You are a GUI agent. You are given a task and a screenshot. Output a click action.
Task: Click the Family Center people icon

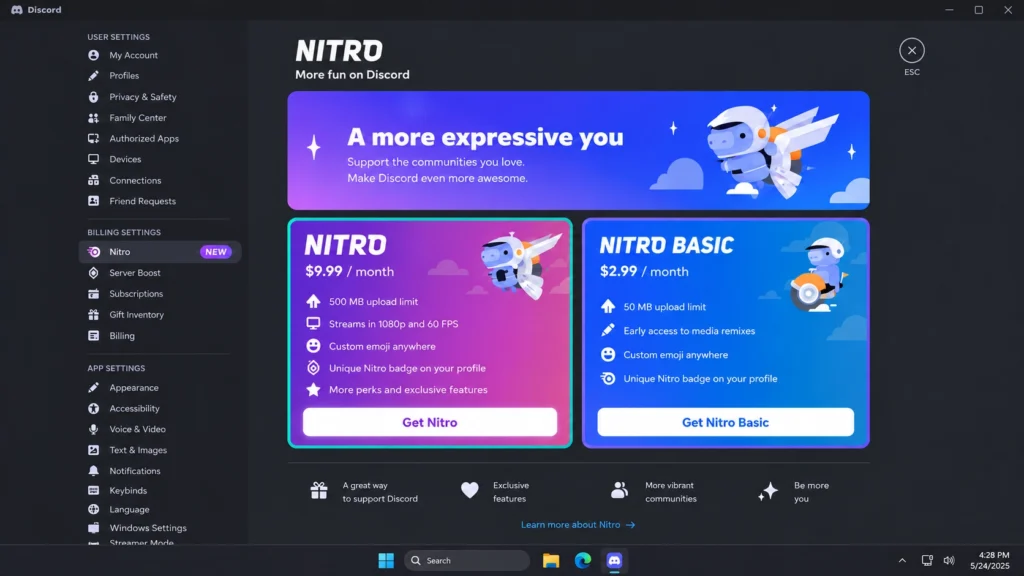click(x=93, y=118)
